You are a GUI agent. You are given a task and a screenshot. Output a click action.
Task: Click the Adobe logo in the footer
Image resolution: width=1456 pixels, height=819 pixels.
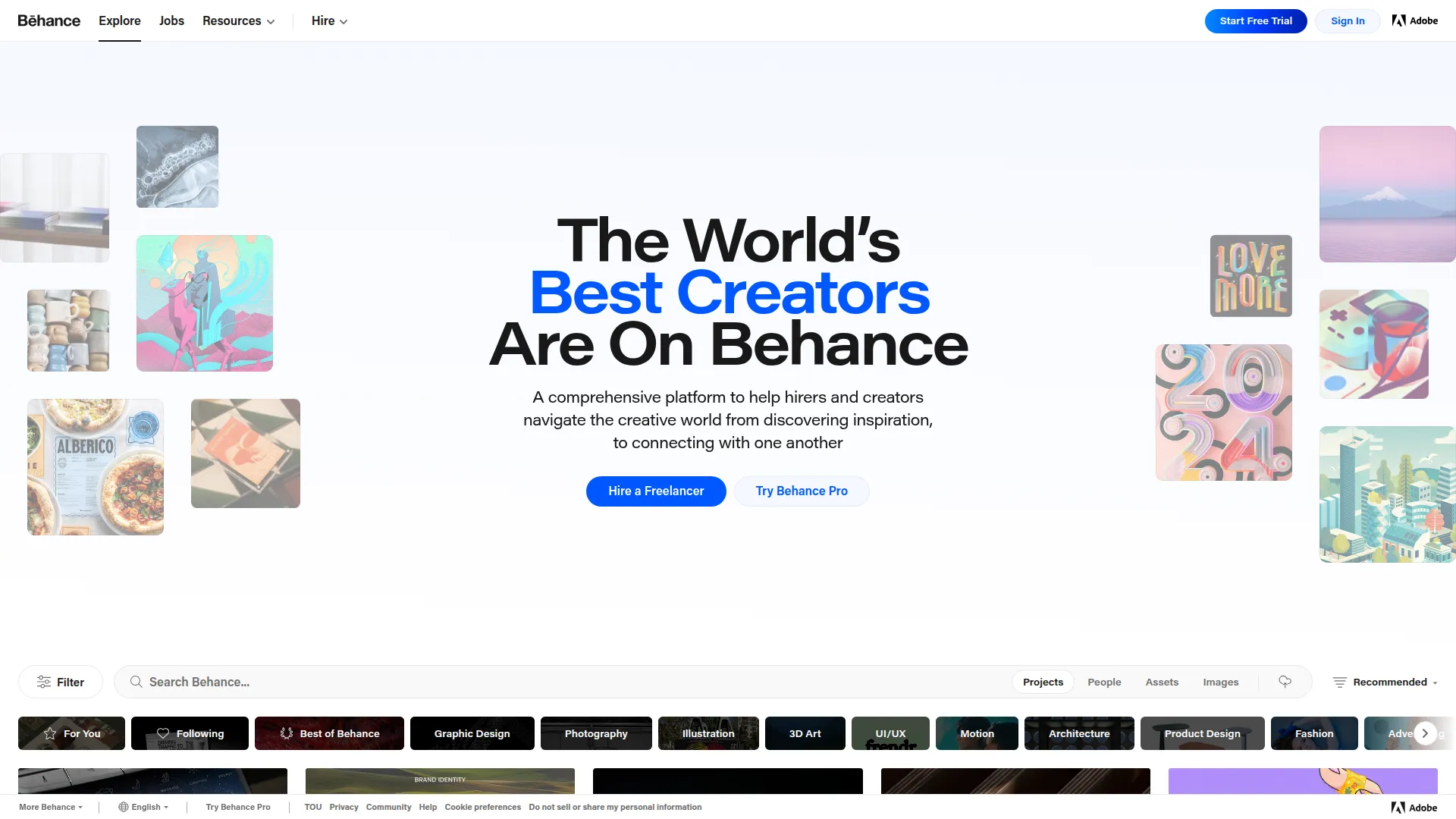[x=1414, y=808]
